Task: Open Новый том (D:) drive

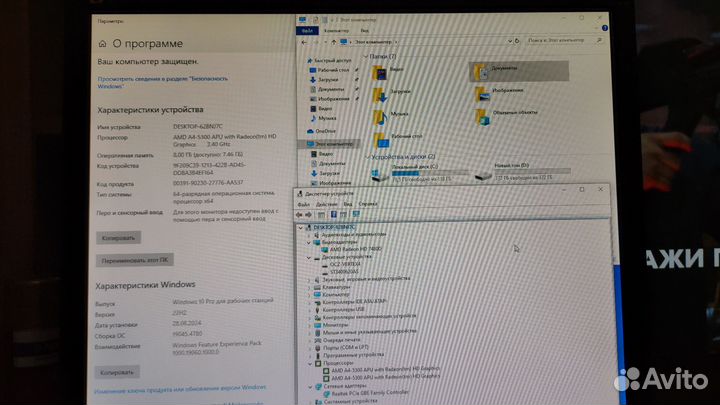Action: tap(523, 171)
